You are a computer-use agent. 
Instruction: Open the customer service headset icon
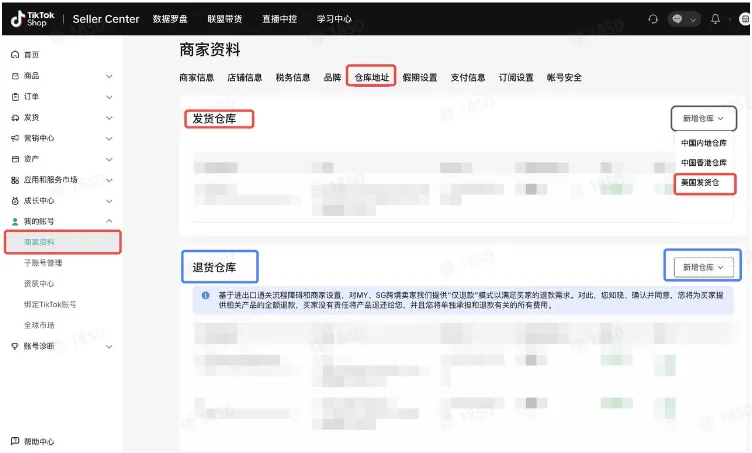pyautogui.click(x=653, y=19)
